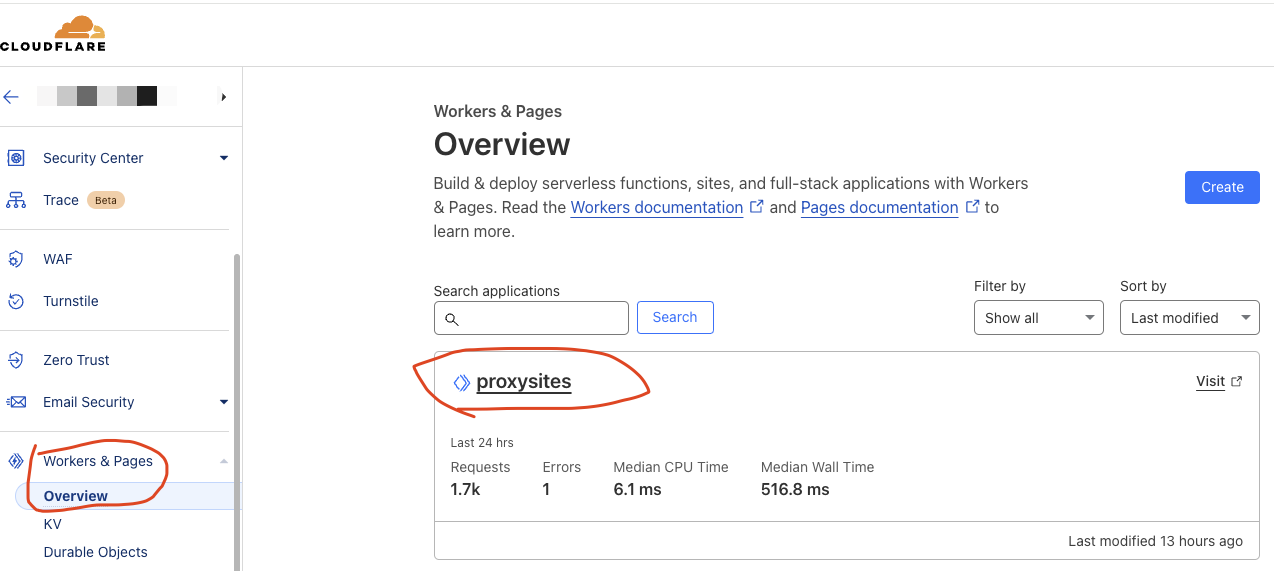The width and height of the screenshot is (1274, 571).
Task: Open the WAF sidebar item
Action: [x=58, y=259]
